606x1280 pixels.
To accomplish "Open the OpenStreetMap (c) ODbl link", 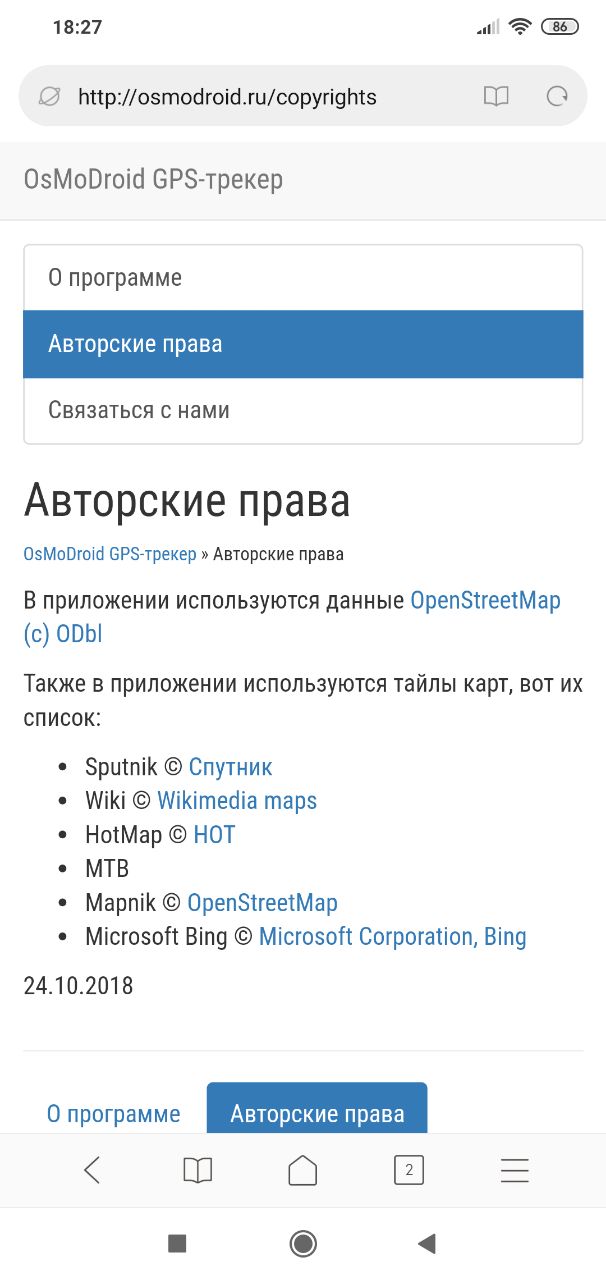I will 292,618.
